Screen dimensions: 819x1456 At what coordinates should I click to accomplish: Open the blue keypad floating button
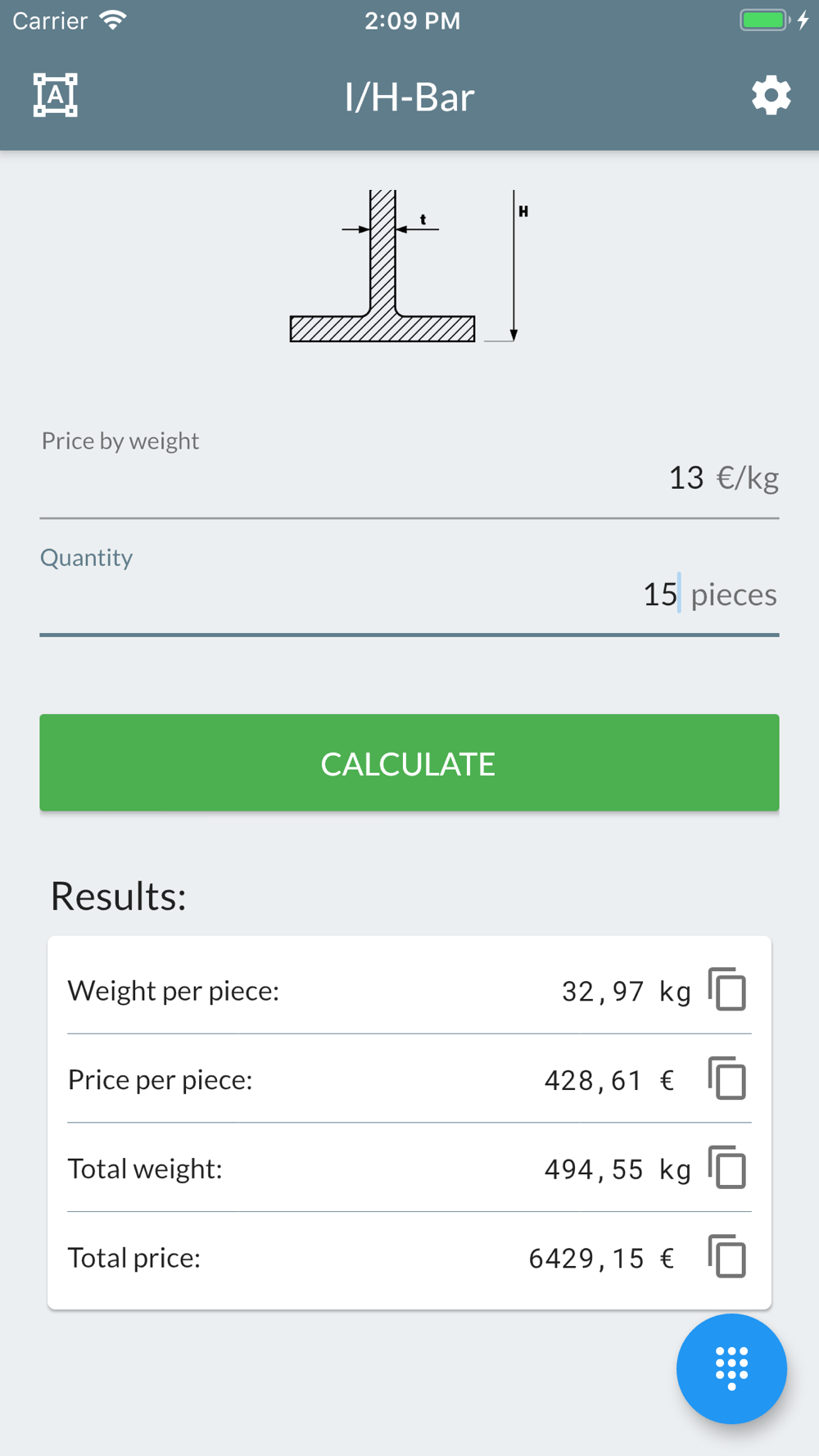pyautogui.click(x=731, y=1368)
